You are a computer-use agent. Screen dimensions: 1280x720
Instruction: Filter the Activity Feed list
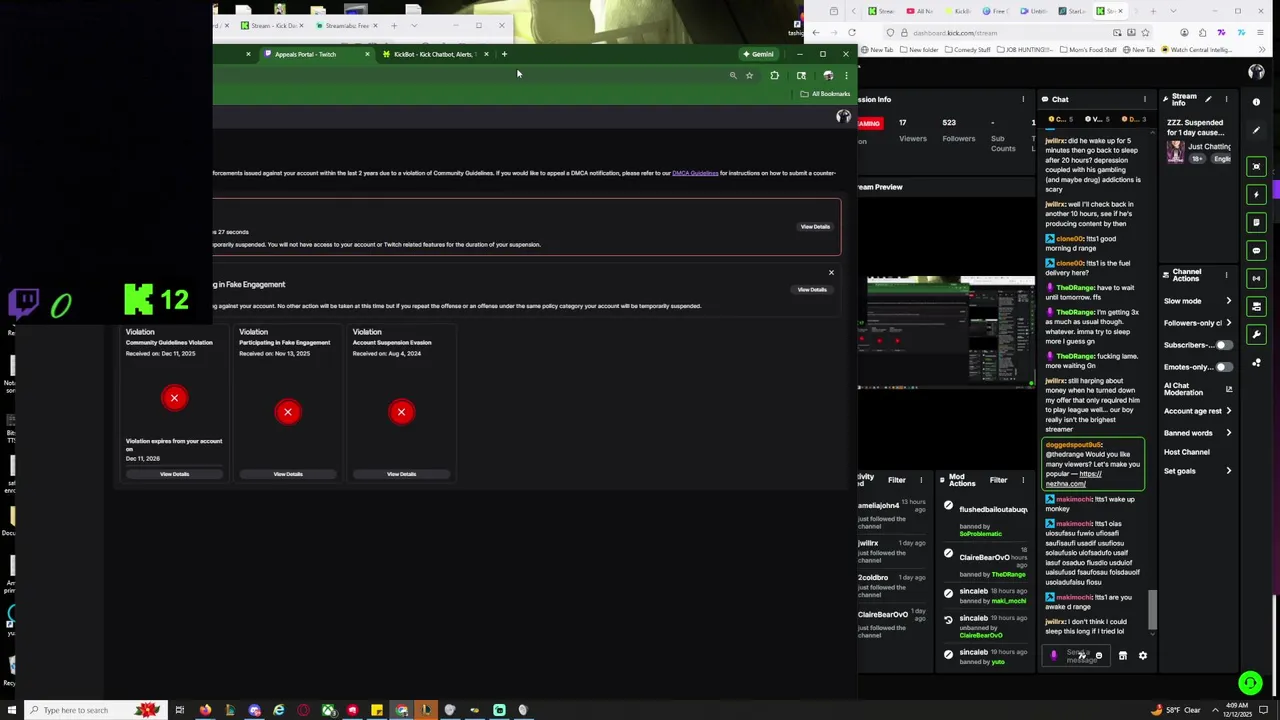[897, 480]
